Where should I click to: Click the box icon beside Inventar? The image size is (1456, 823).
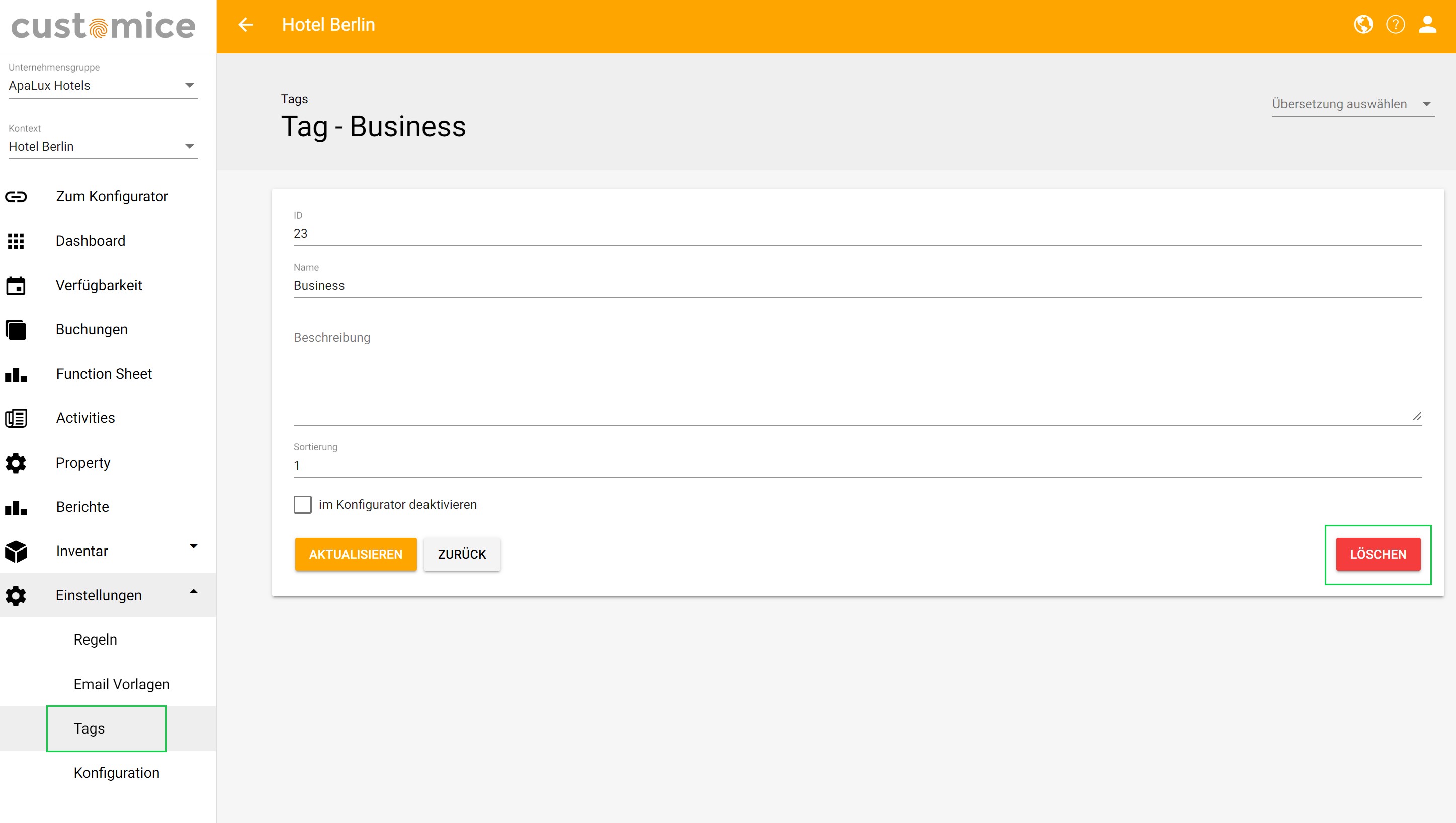coord(16,552)
